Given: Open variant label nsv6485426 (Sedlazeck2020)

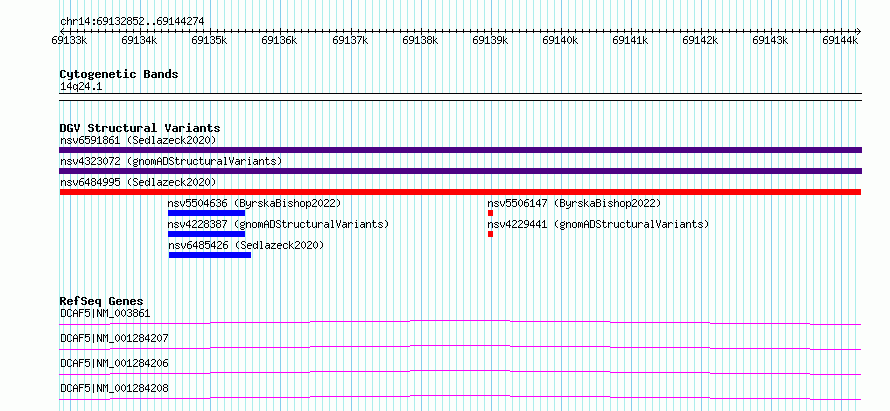Looking at the screenshot, I should coord(246,245).
